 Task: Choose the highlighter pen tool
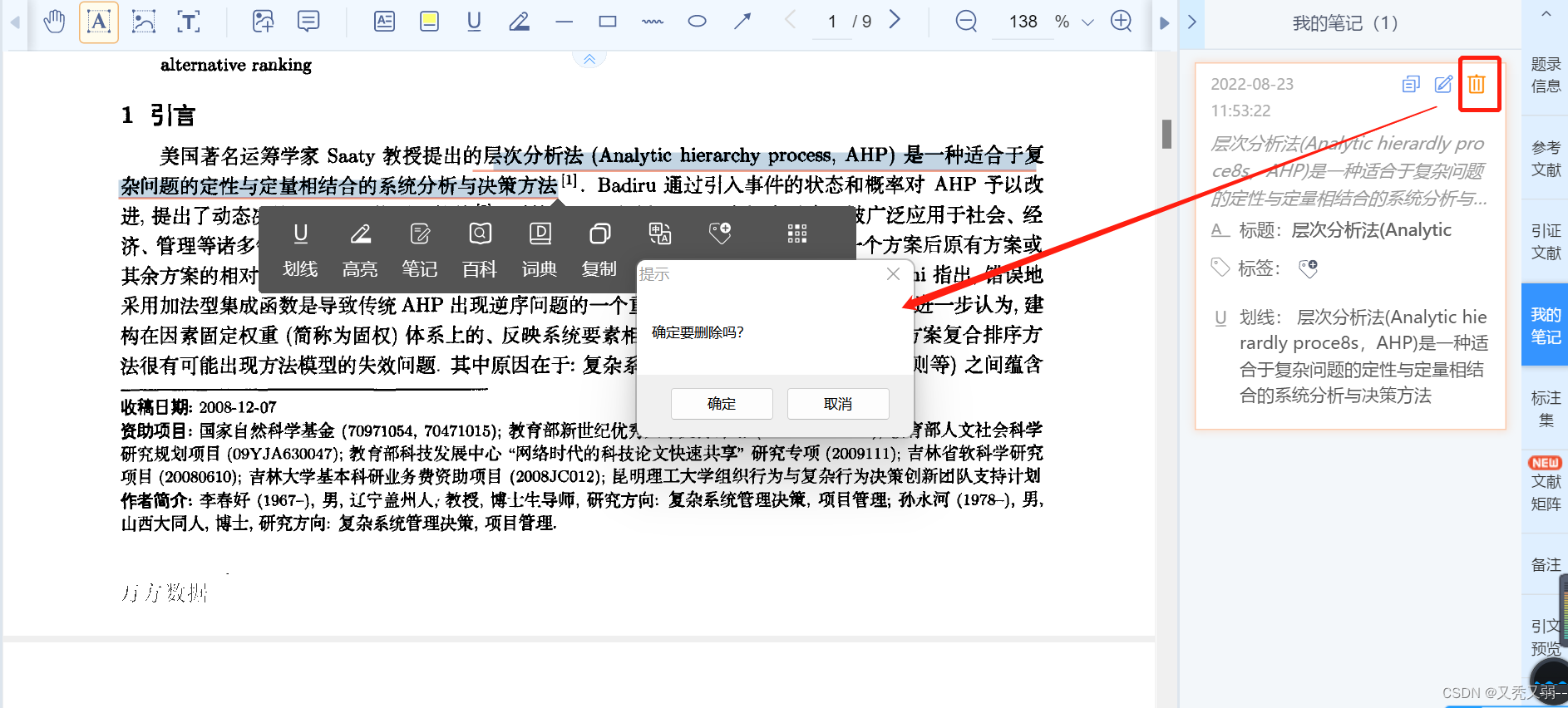click(x=520, y=22)
